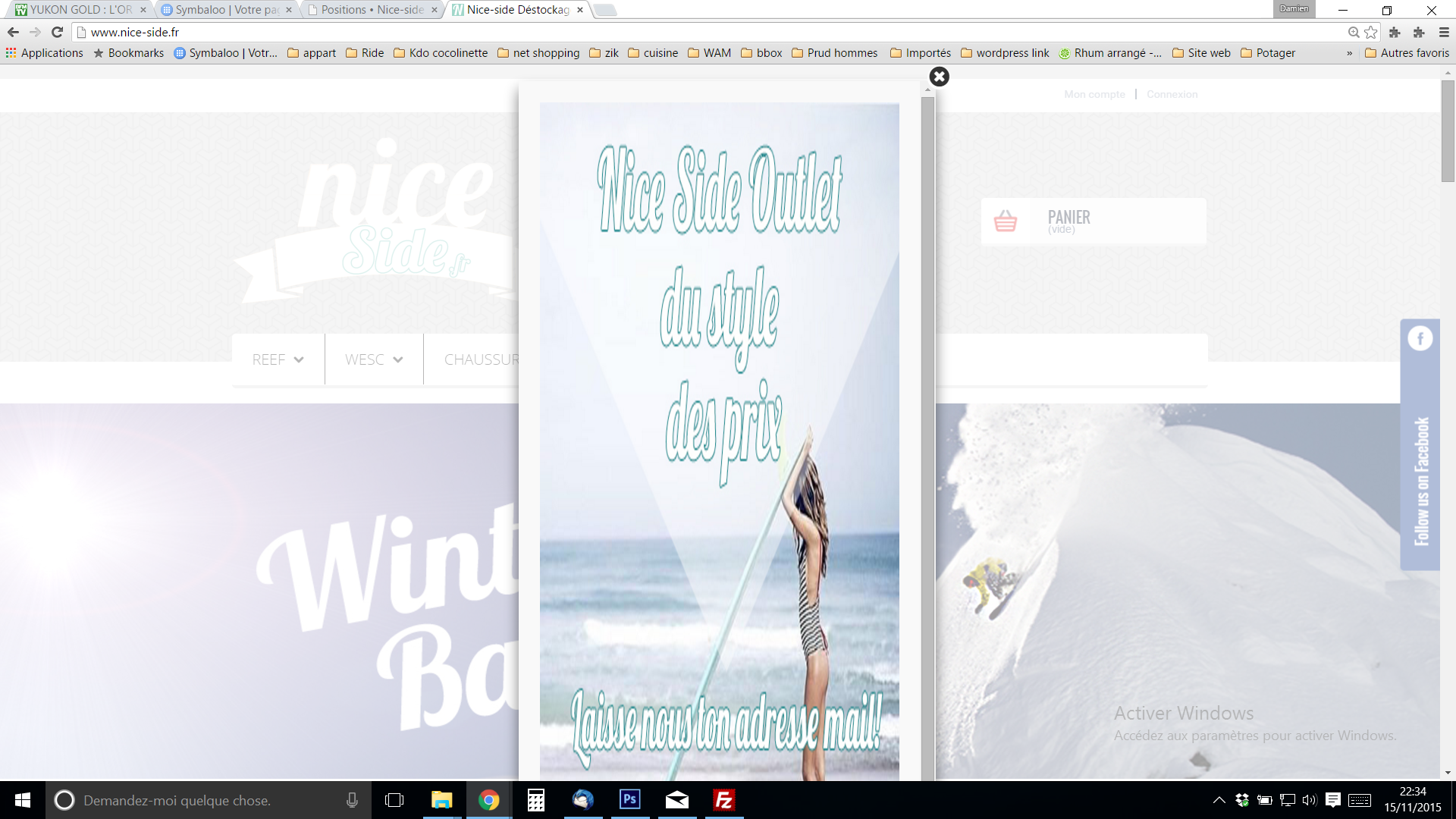The width and height of the screenshot is (1456, 819).
Task: Go back in browser history
Action: pos(13,32)
